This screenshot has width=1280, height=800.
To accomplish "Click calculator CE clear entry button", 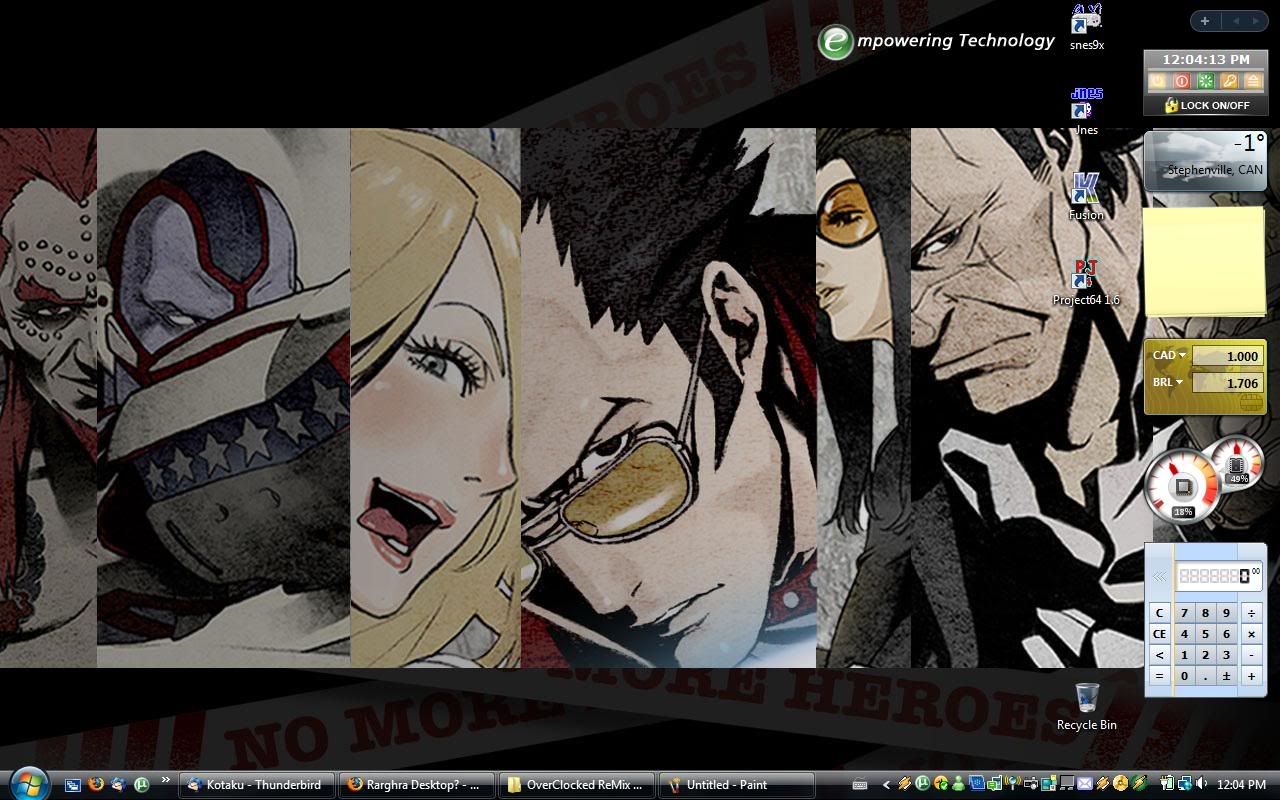I will [x=1160, y=634].
